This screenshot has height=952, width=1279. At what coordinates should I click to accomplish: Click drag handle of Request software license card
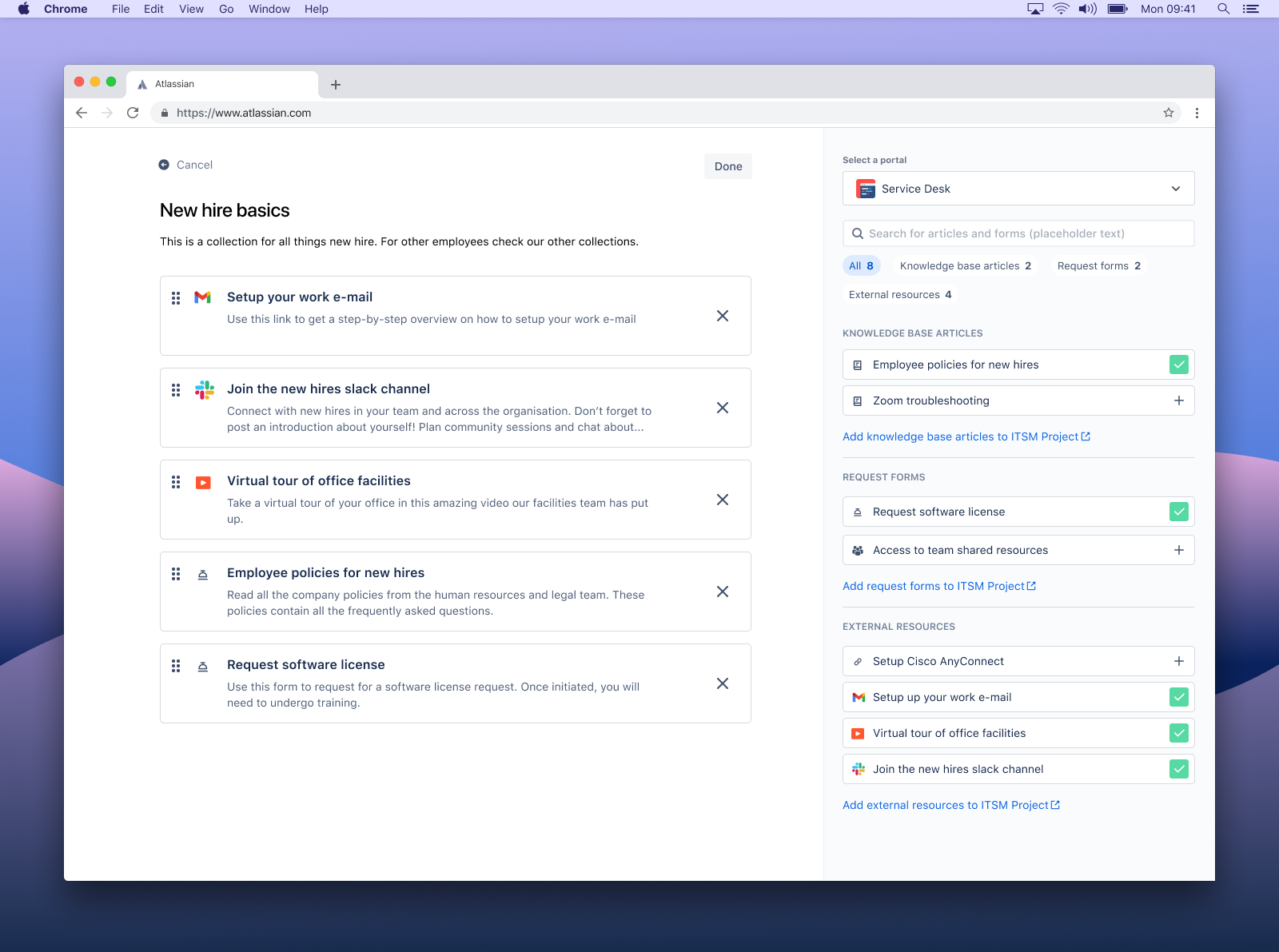pos(176,666)
